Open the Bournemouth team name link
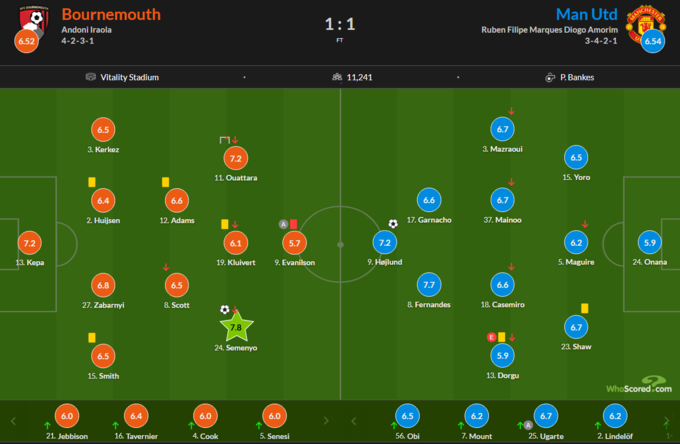This screenshot has width=680, height=444. [x=111, y=14]
